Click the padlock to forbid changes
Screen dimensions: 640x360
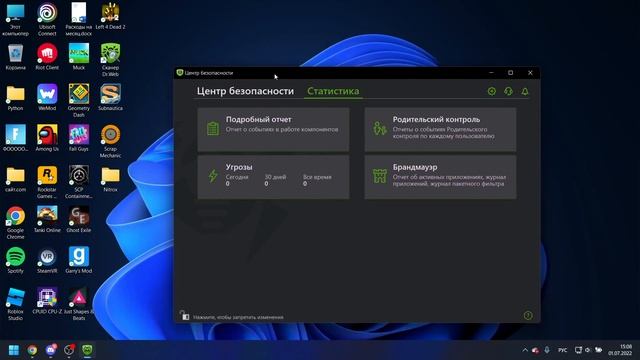pos(184,315)
